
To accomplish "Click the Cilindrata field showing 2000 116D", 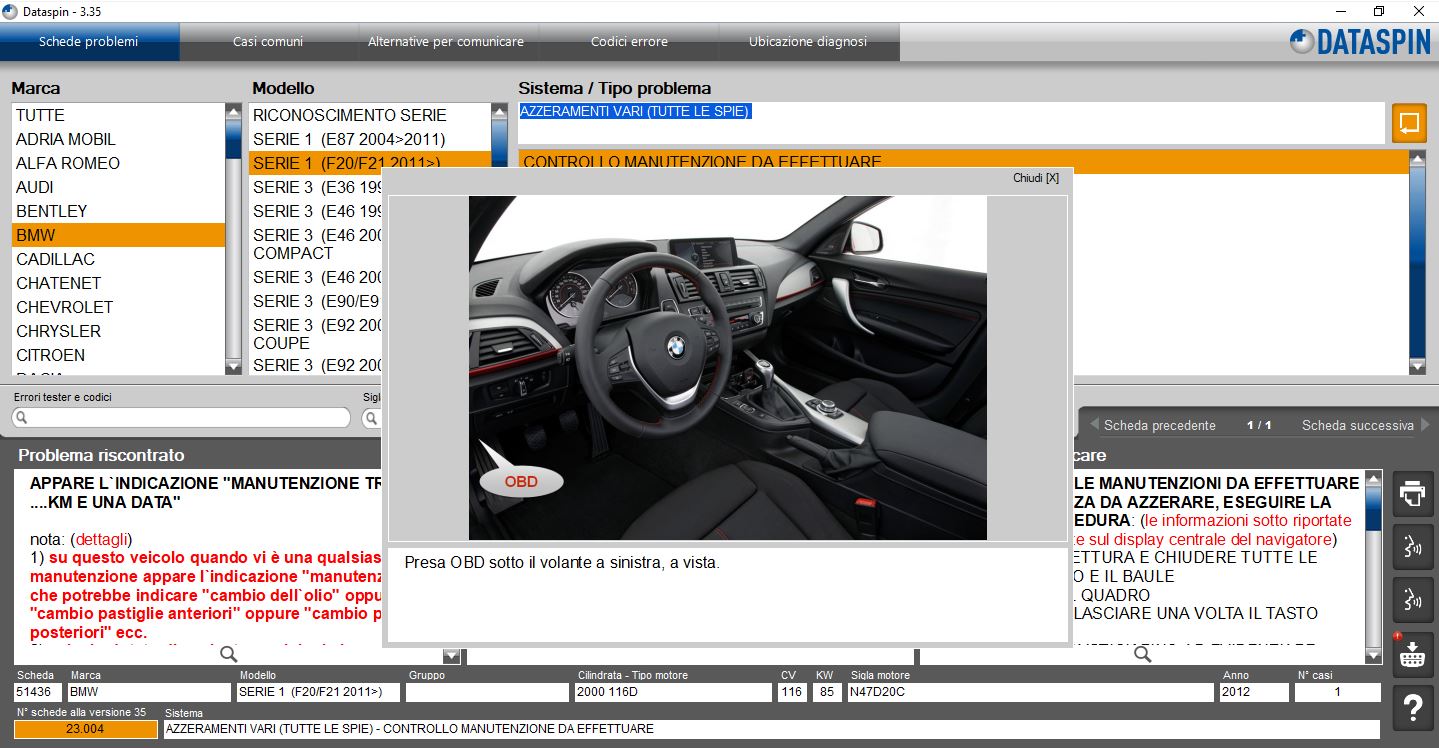I will pos(673,692).
